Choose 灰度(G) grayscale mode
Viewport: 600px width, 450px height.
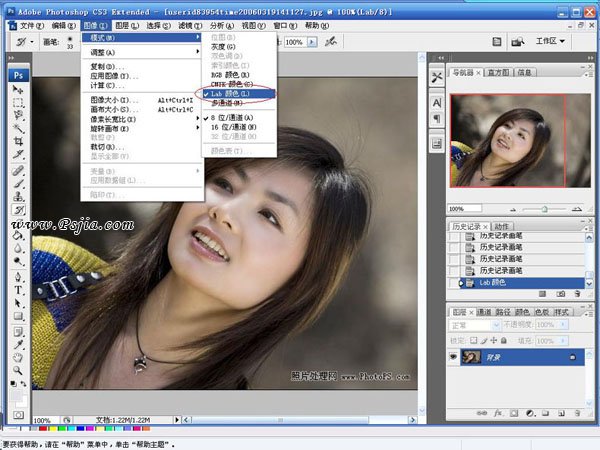point(238,47)
